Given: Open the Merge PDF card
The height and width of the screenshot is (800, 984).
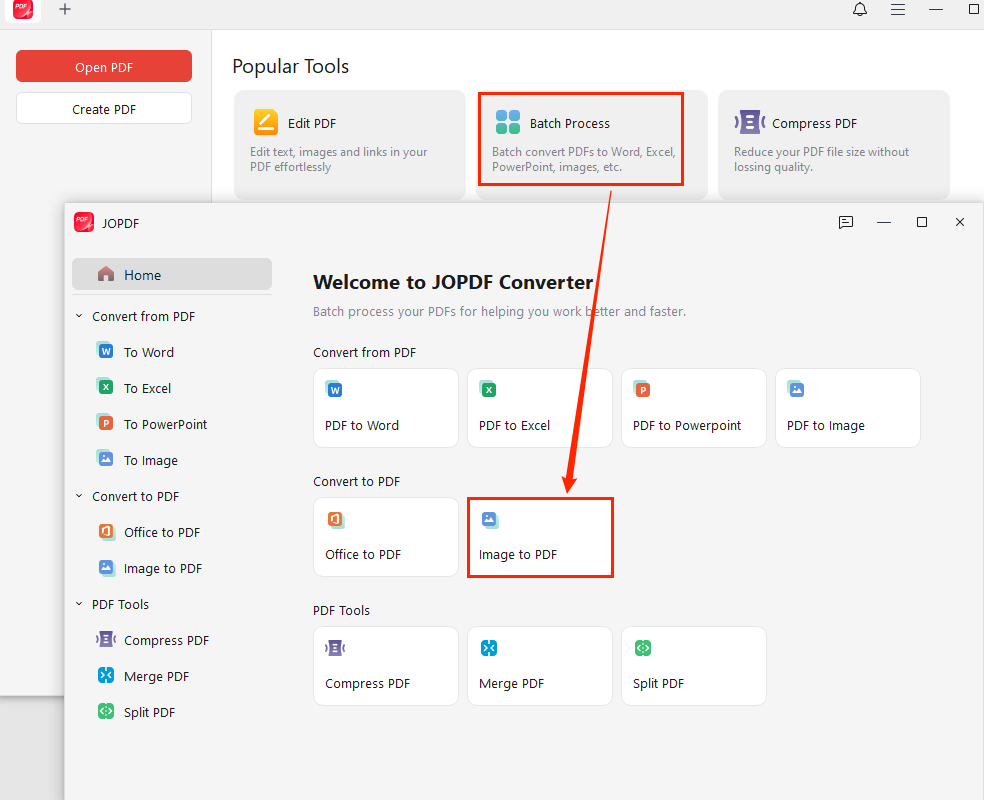Looking at the screenshot, I should coord(540,666).
